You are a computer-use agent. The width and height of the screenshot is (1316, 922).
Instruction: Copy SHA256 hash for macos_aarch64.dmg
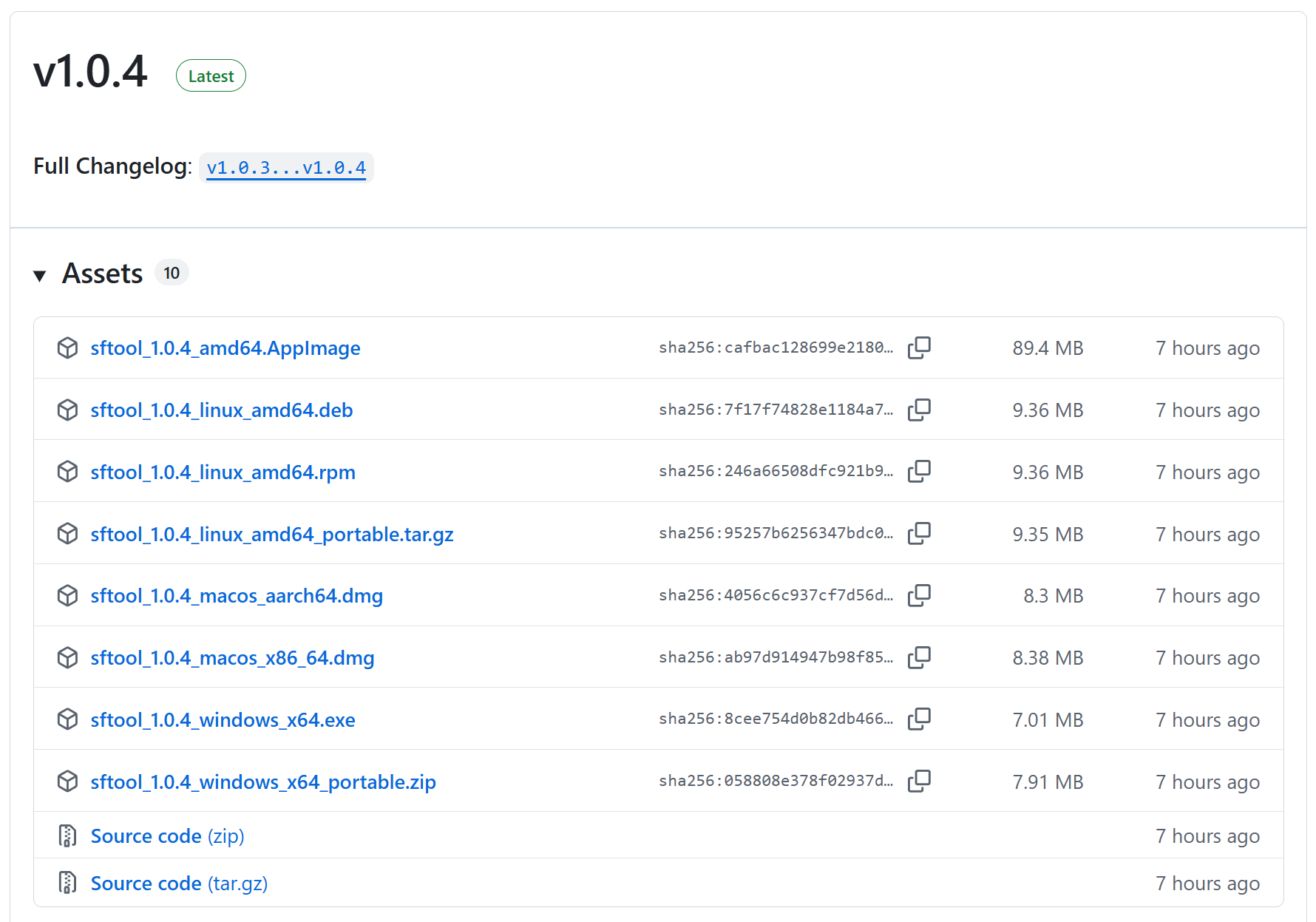coord(919,595)
